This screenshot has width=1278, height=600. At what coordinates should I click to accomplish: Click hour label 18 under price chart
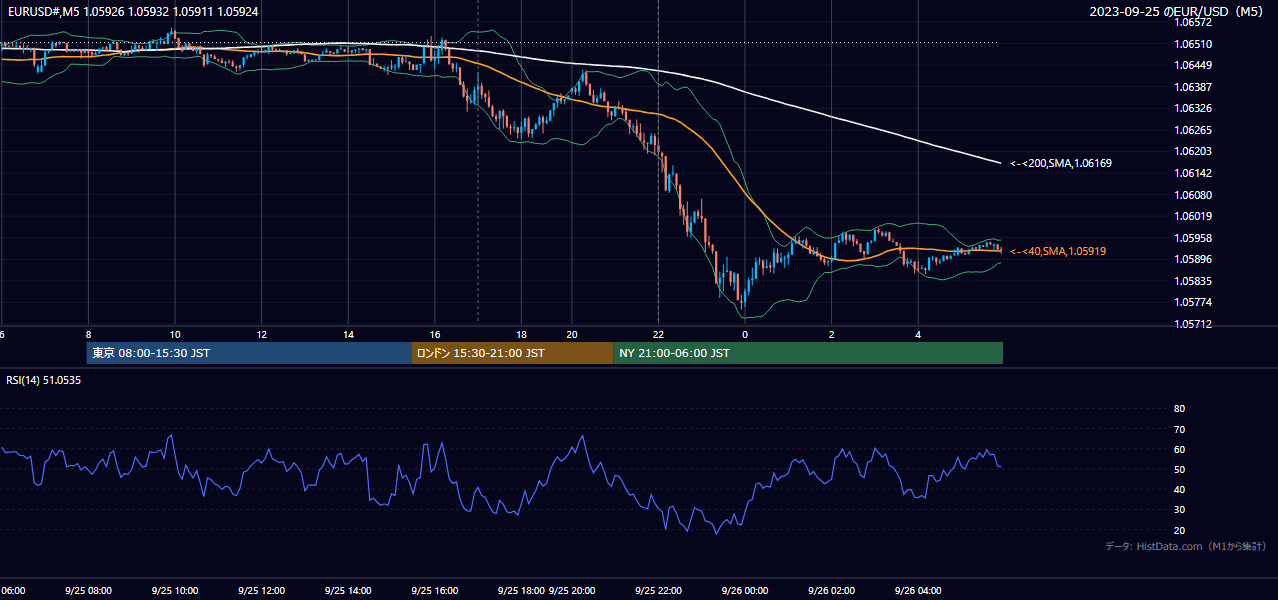pyautogui.click(x=522, y=334)
